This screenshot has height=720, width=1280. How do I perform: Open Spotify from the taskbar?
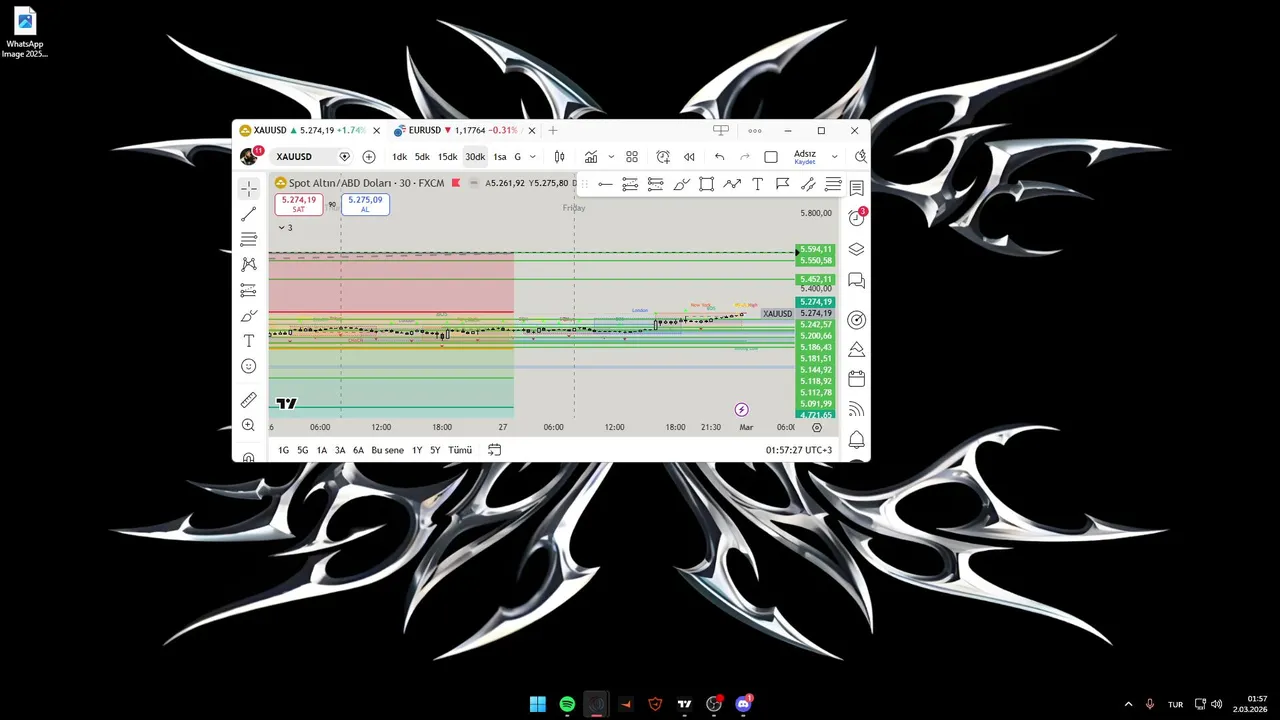567,704
